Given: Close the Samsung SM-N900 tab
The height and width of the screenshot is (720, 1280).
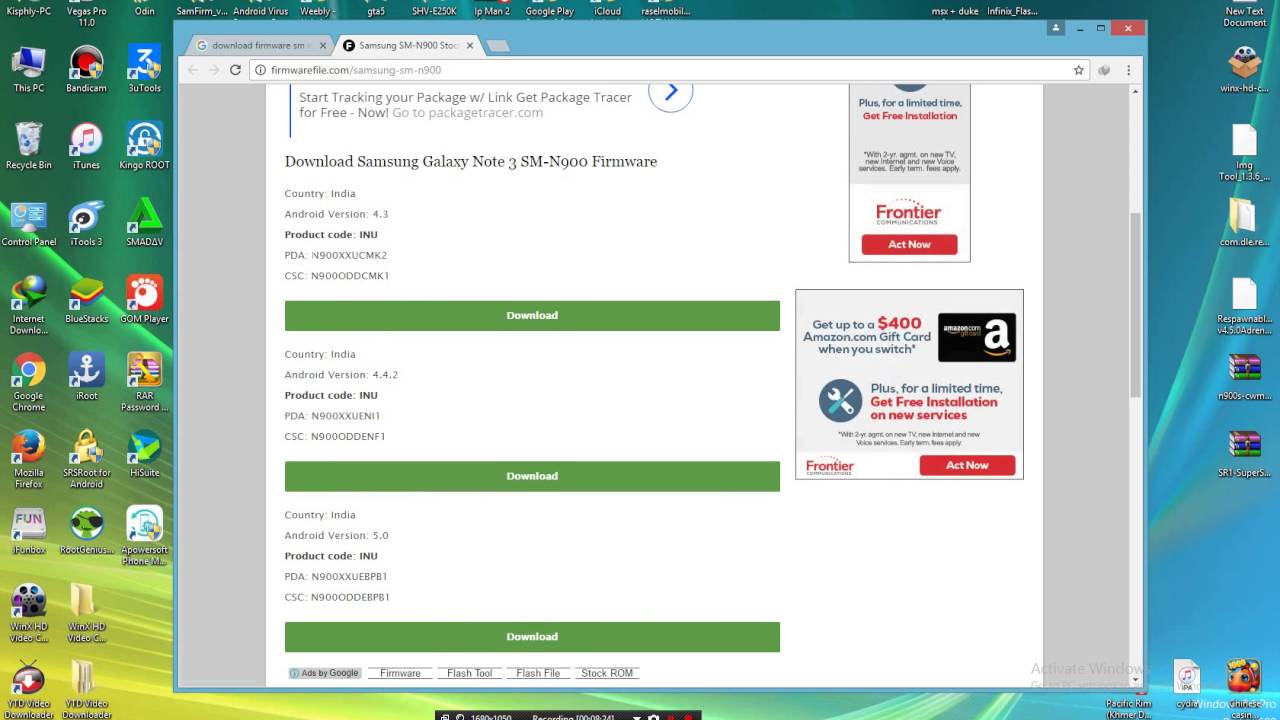Looking at the screenshot, I should tap(470, 45).
